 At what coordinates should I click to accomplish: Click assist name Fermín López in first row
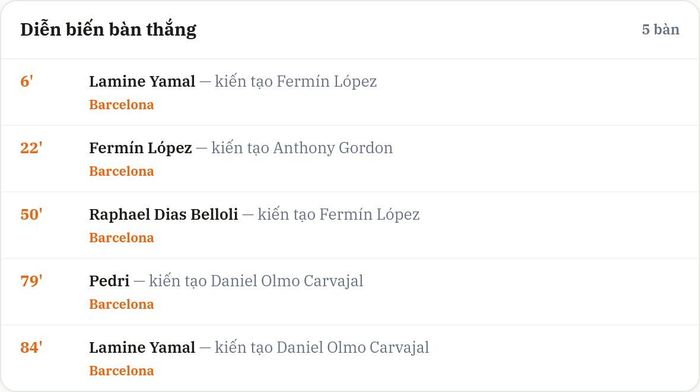326,81
